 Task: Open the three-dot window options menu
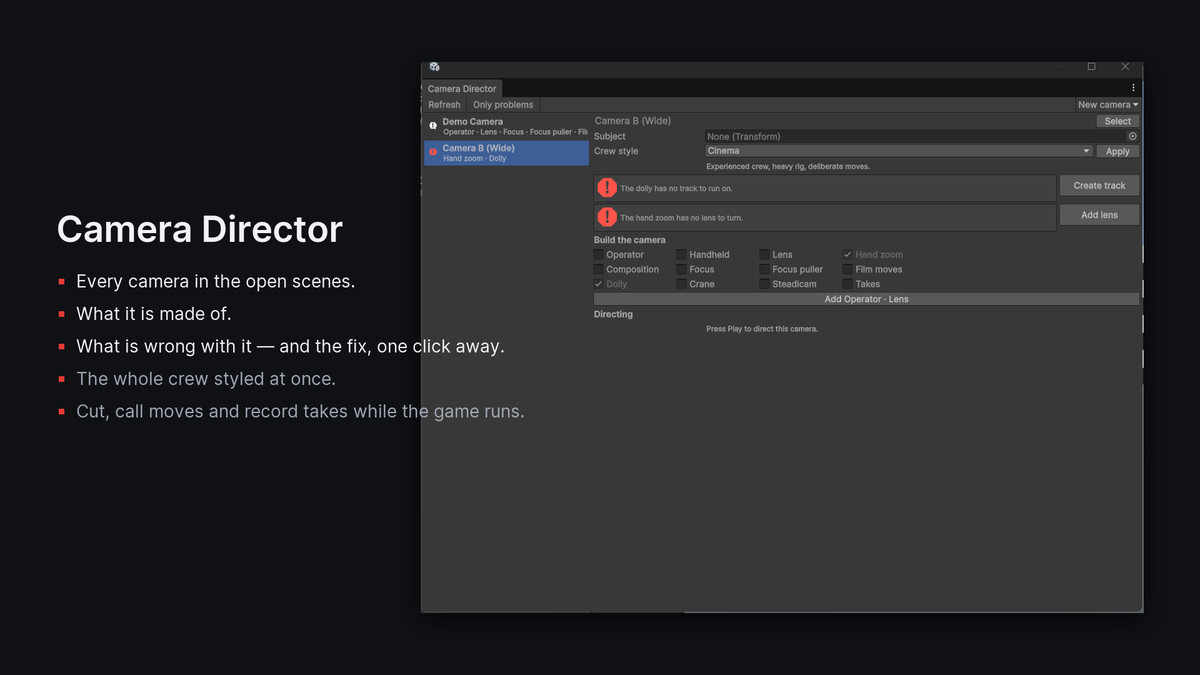[1133, 88]
